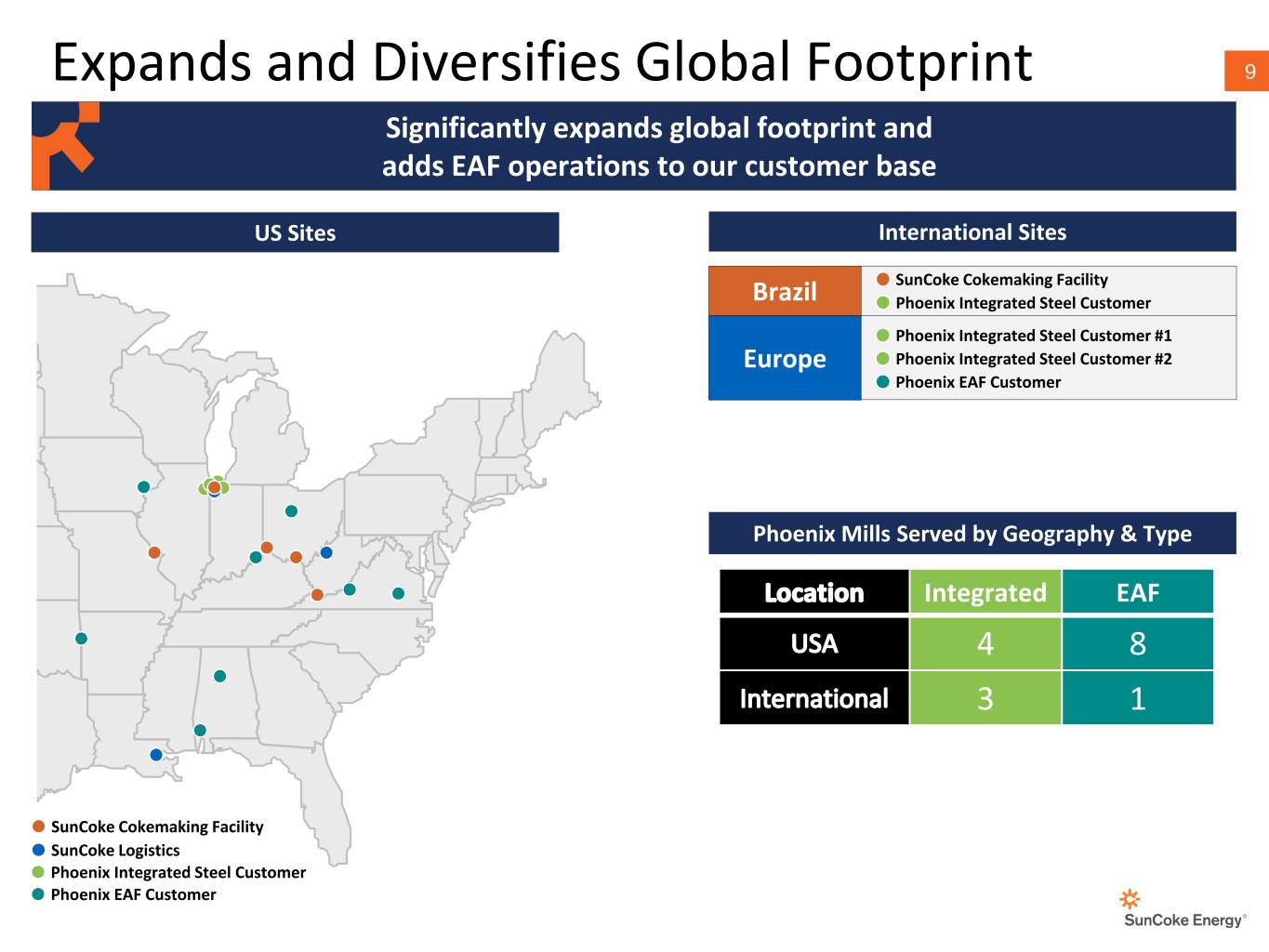Viewport: 1269px width, 952px height.
Task: Click the 'International' row label in the table
Action: tap(814, 698)
